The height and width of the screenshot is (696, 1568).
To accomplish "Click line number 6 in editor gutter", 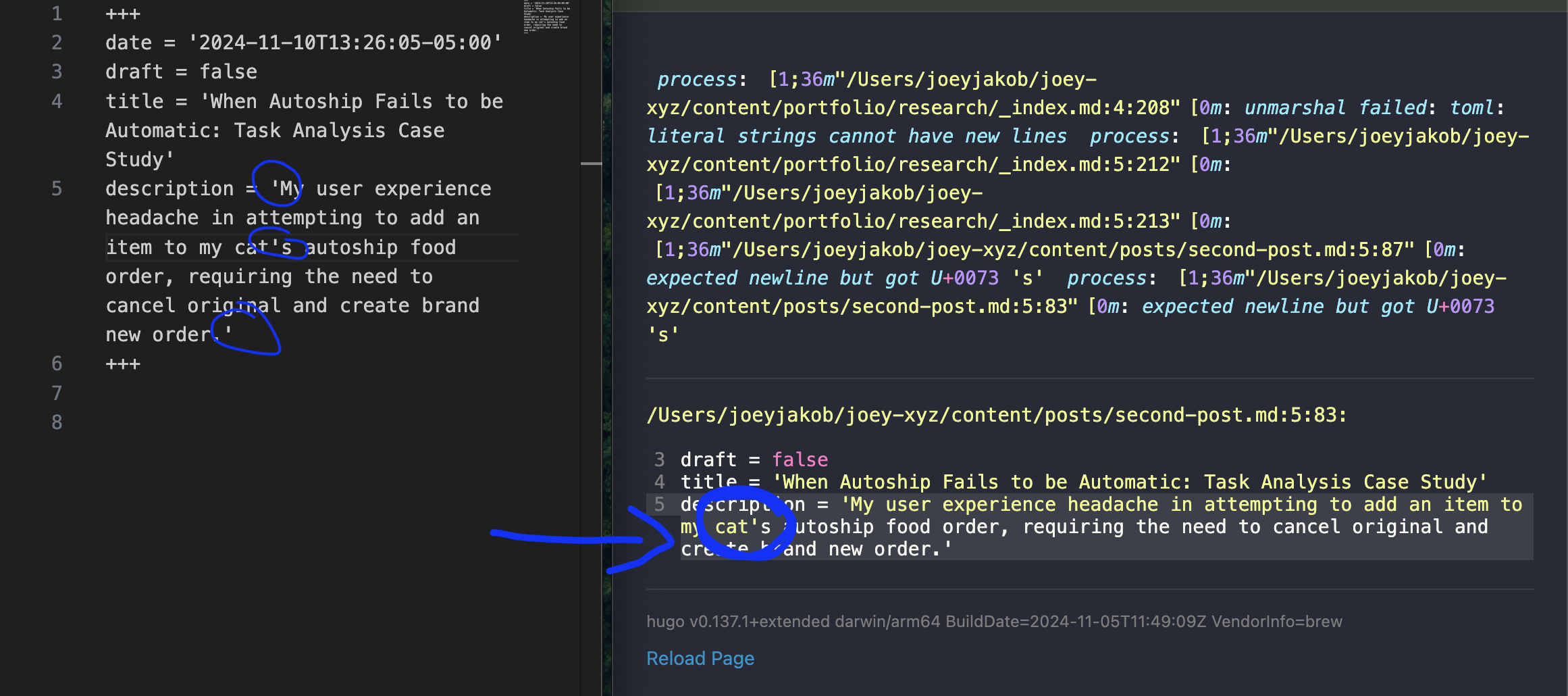I will point(57,364).
